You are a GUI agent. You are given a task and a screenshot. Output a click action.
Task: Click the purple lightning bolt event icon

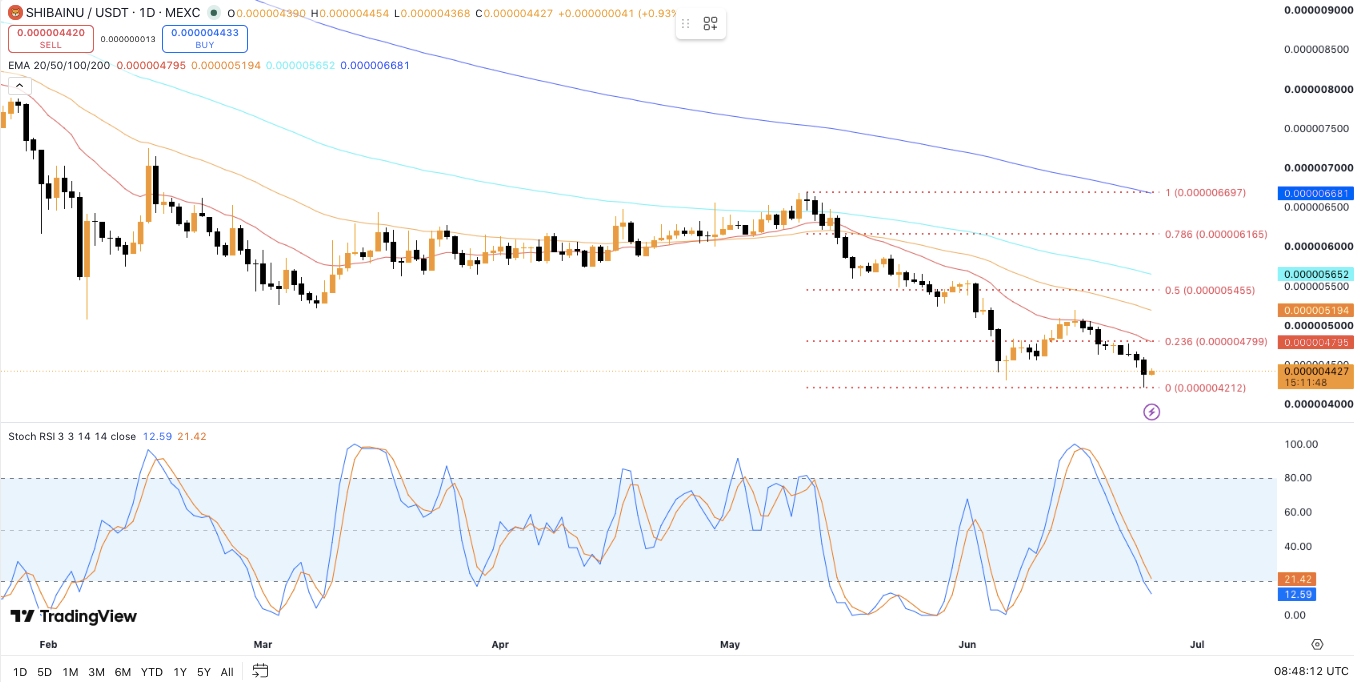pyautogui.click(x=1151, y=412)
